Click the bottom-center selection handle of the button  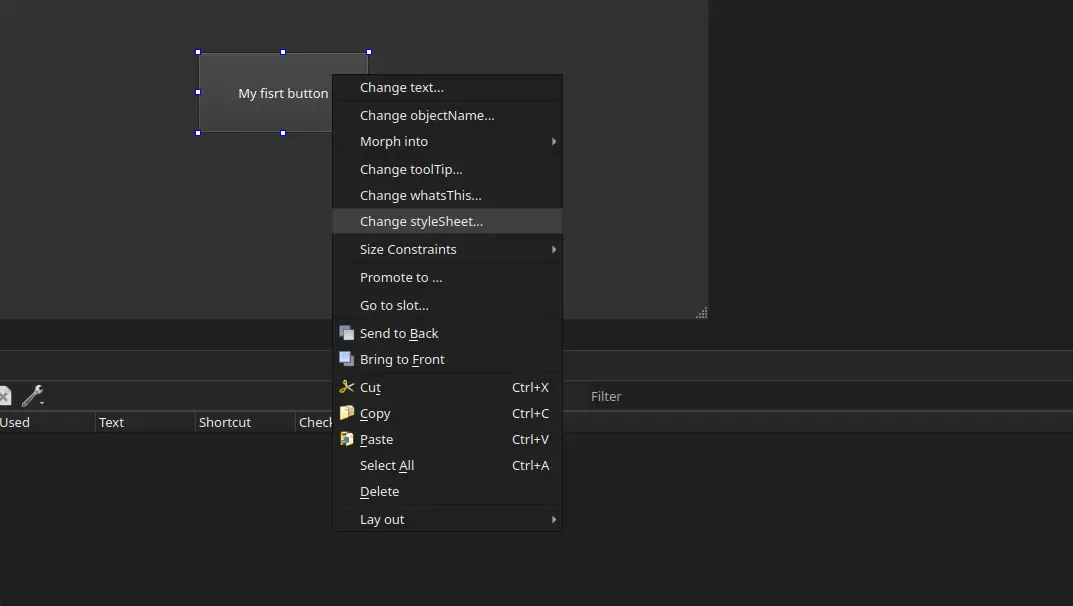click(x=283, y=133)
